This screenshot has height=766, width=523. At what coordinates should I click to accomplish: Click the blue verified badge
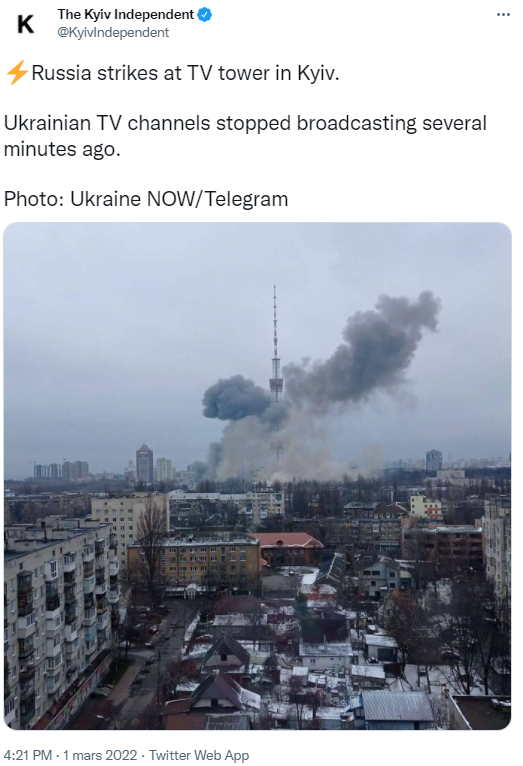pos(205,15)
